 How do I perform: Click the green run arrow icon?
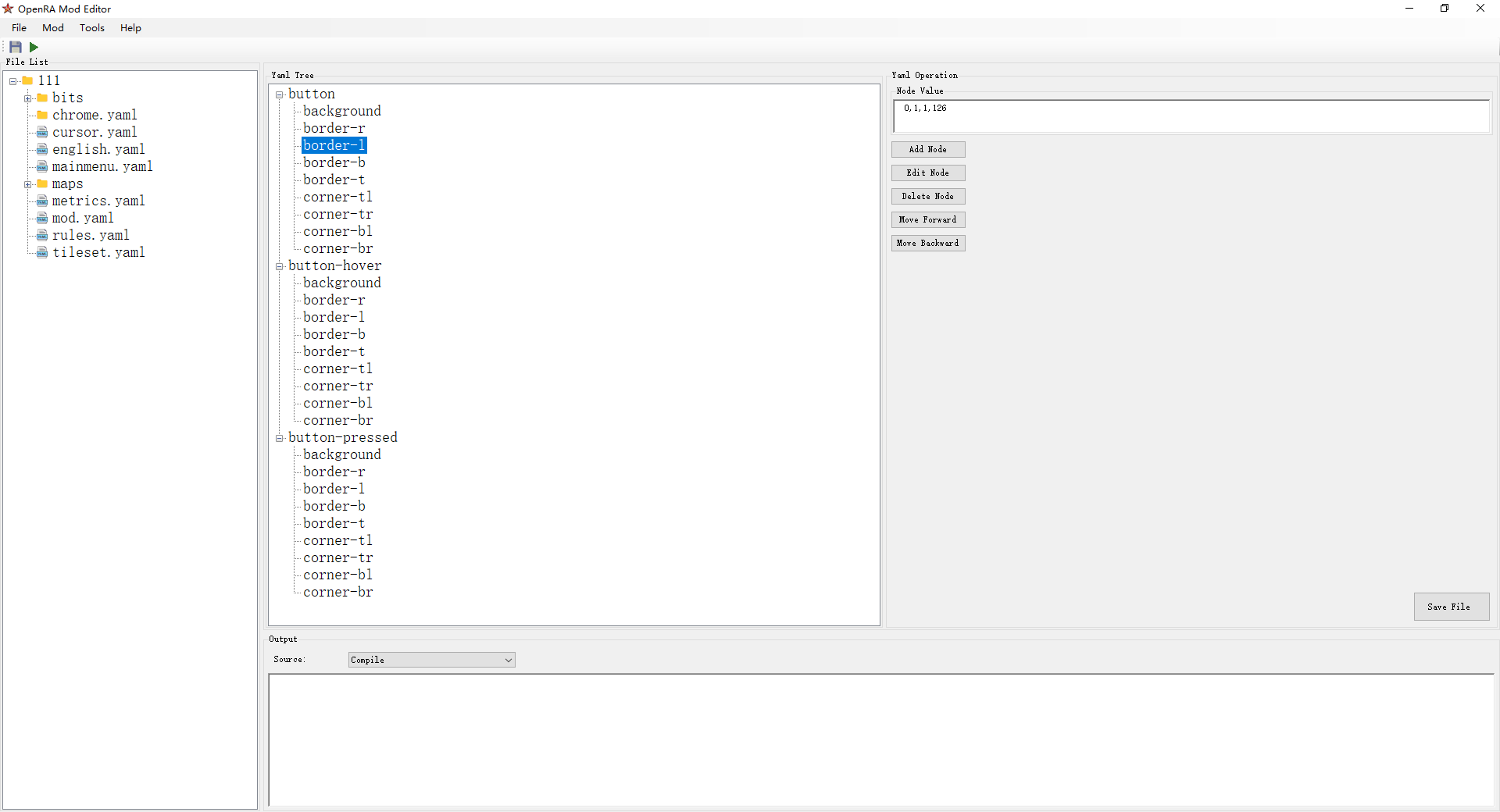pos(33,47)
